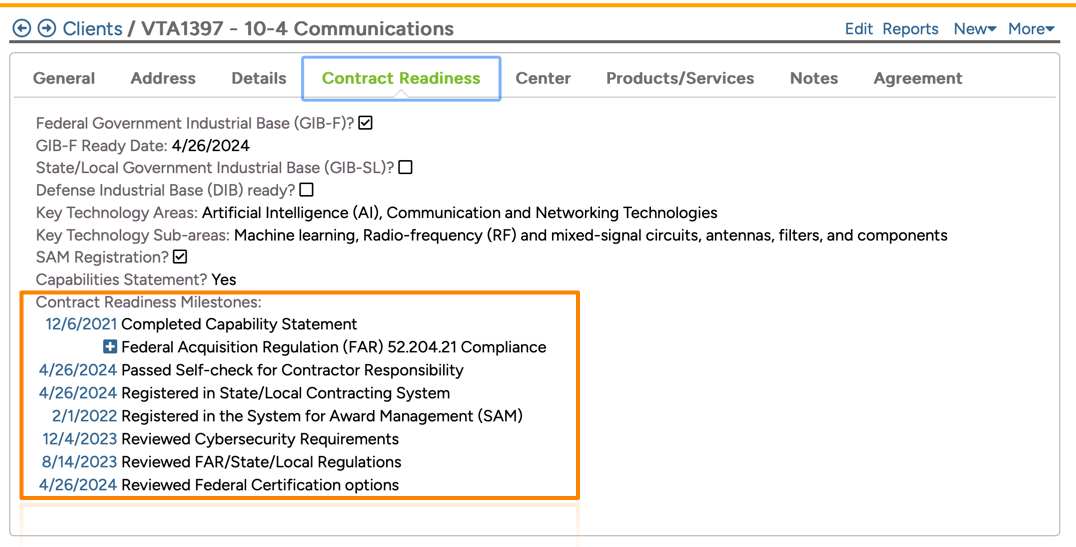Viewport: 1076px width, 547px height.
Task: Click the forward arrow navigation icon
Action: point(46,29)
